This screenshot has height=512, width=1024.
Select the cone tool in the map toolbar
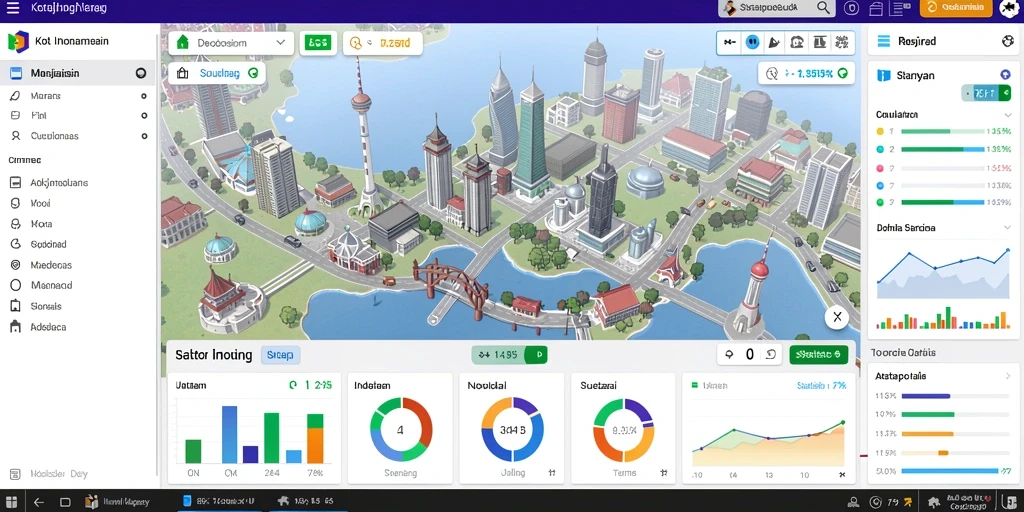[774, 42]
